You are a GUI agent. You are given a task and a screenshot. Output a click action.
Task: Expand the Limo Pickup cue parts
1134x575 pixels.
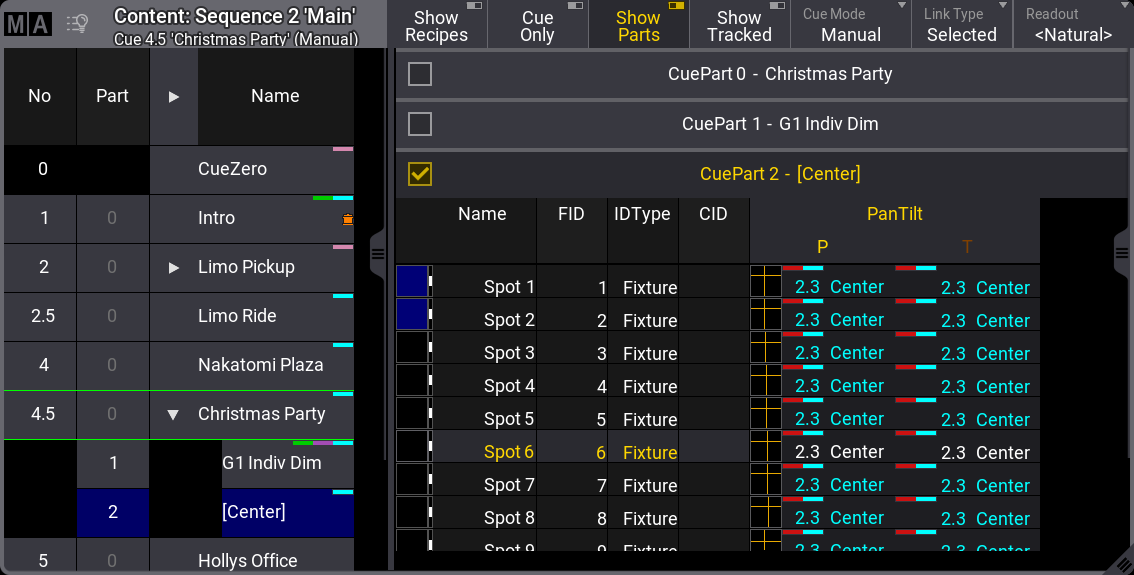coord(173,268)
